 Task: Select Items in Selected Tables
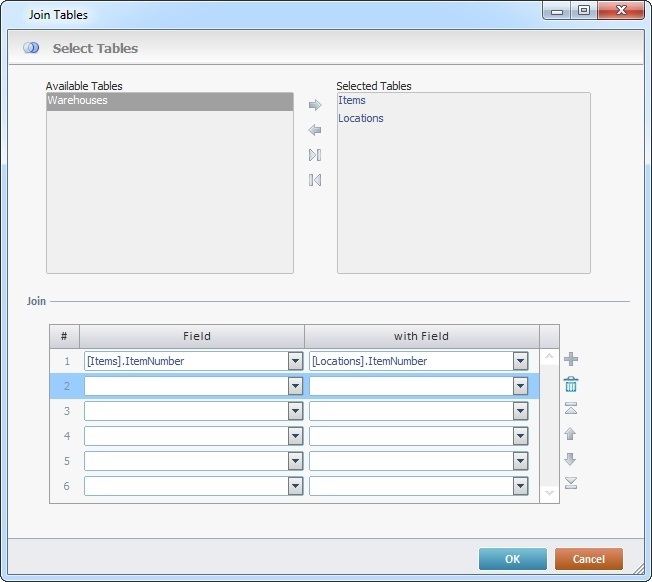[352, 101]
